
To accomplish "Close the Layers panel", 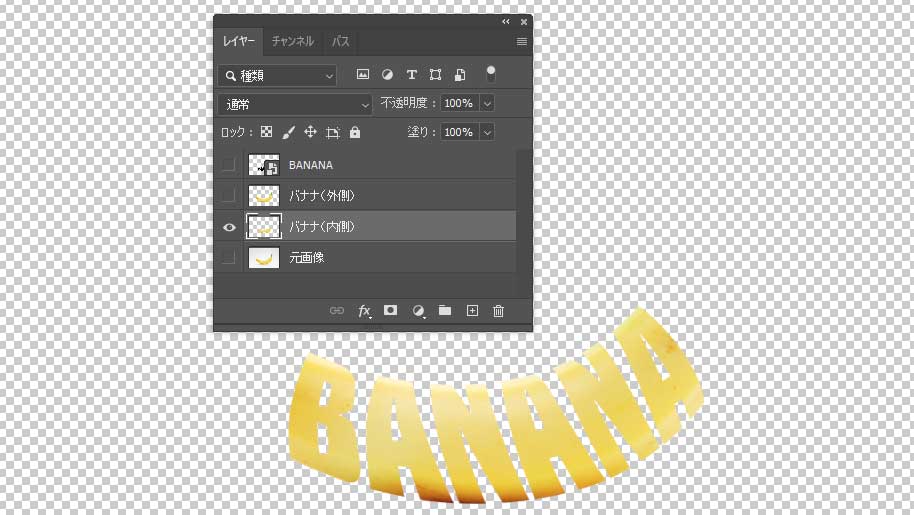I will (524, 22).
